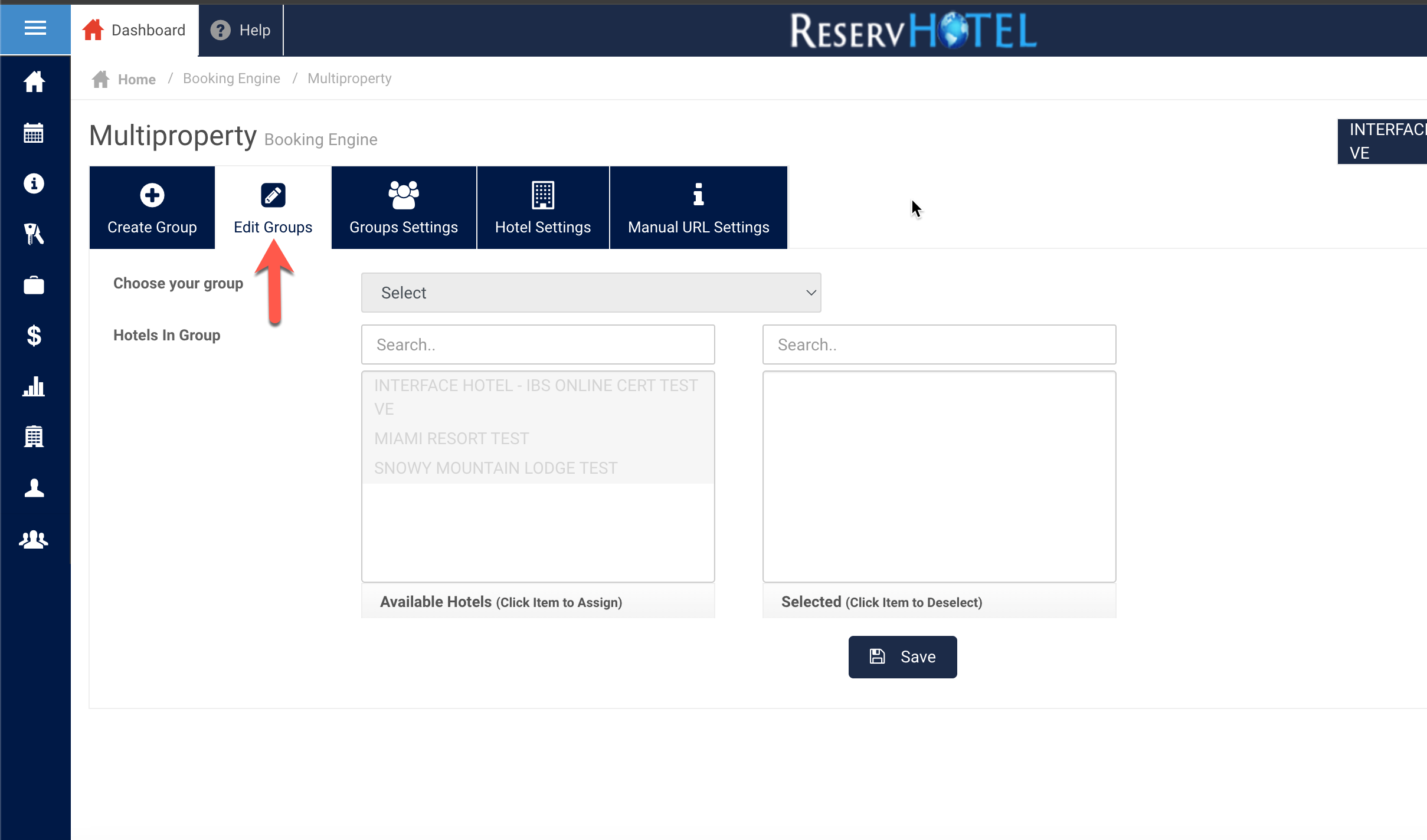Click the Help button in top bar
1427x840 pixels.
click(241, 30)
